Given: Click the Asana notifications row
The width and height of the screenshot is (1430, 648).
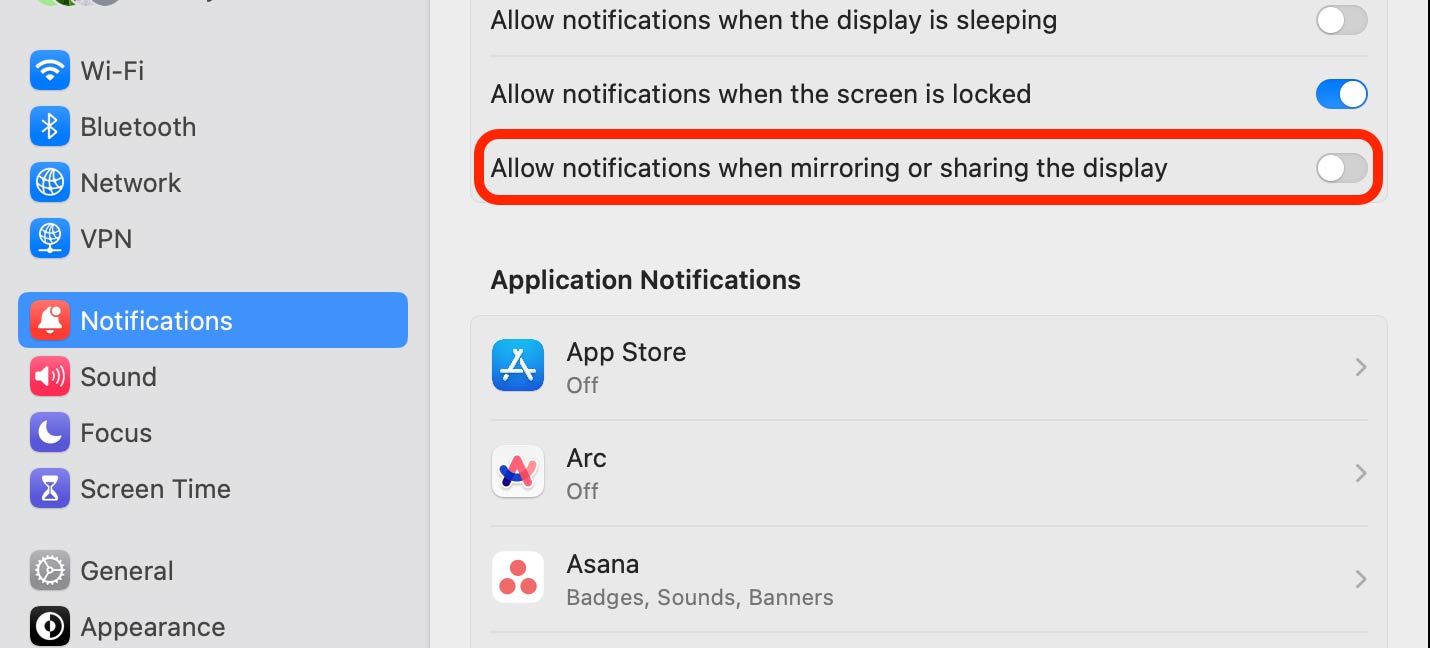Looking at the screenshot, I should point(900,578).
